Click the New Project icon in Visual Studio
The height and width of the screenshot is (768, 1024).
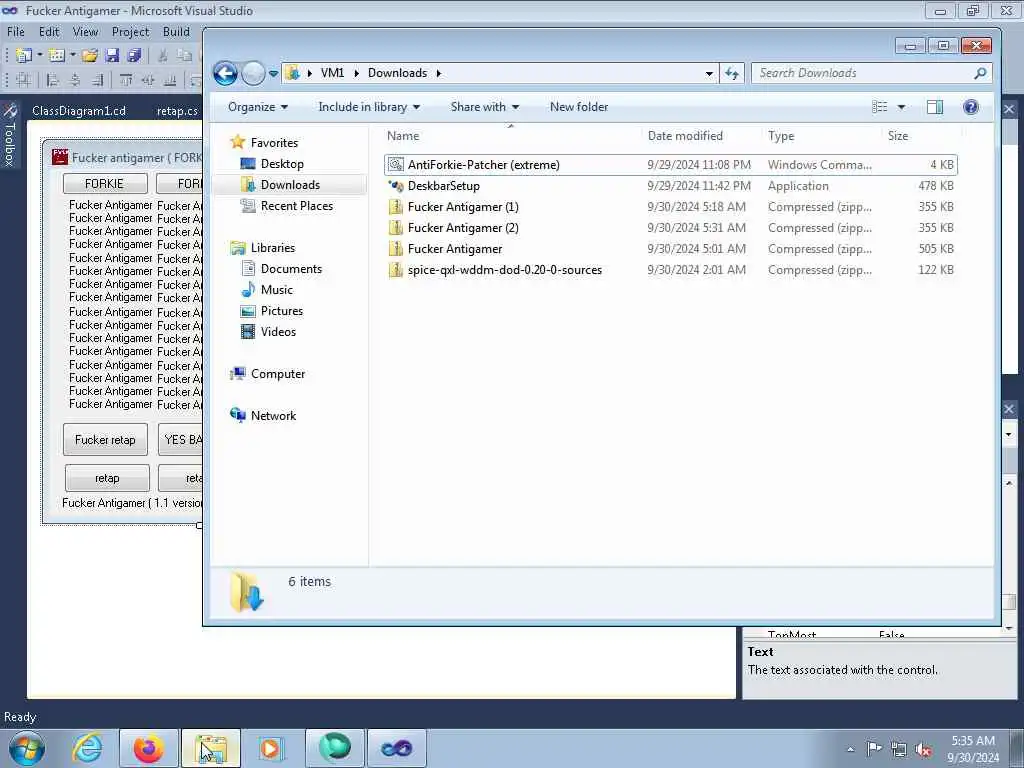point(24,56)
